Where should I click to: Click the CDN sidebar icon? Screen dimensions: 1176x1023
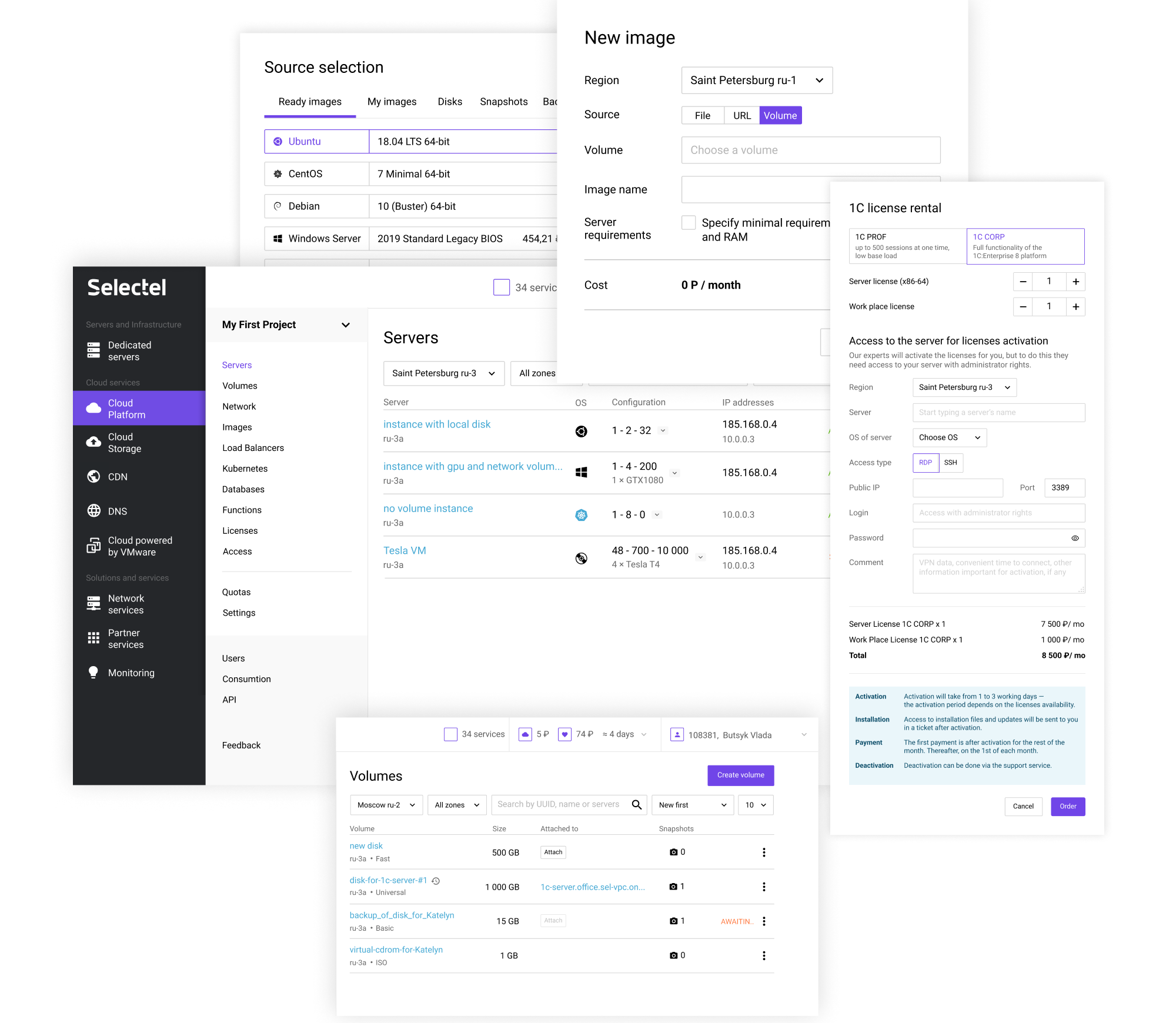[93, 477]
